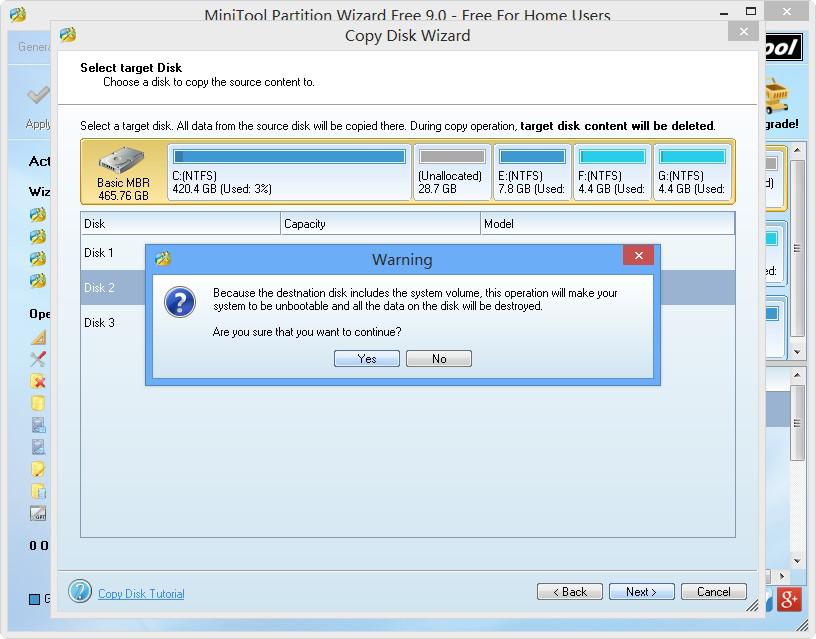The height and width of the screenshot is (639, 816).
Task: Open the General menu in the main window
Action: [x=33, y=47]
